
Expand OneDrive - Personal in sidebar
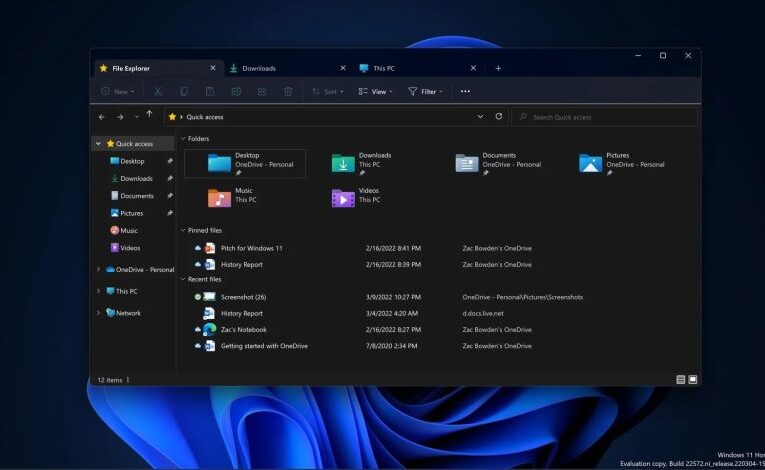coord(99,269)
